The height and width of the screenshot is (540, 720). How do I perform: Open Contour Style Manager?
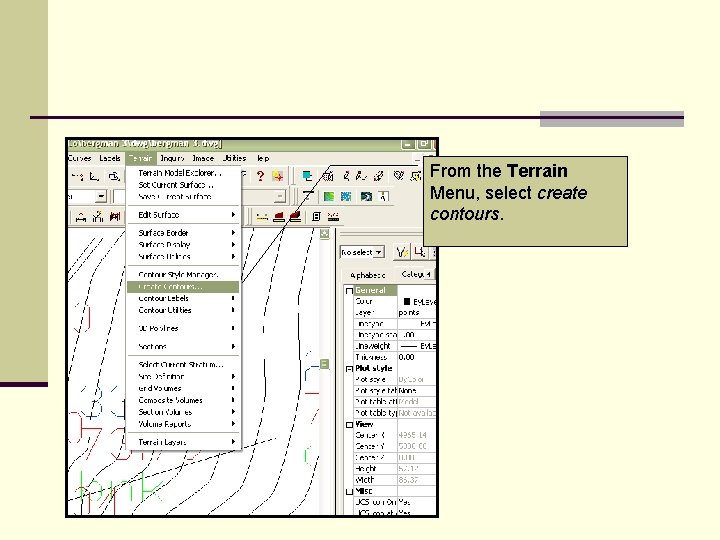183,275
